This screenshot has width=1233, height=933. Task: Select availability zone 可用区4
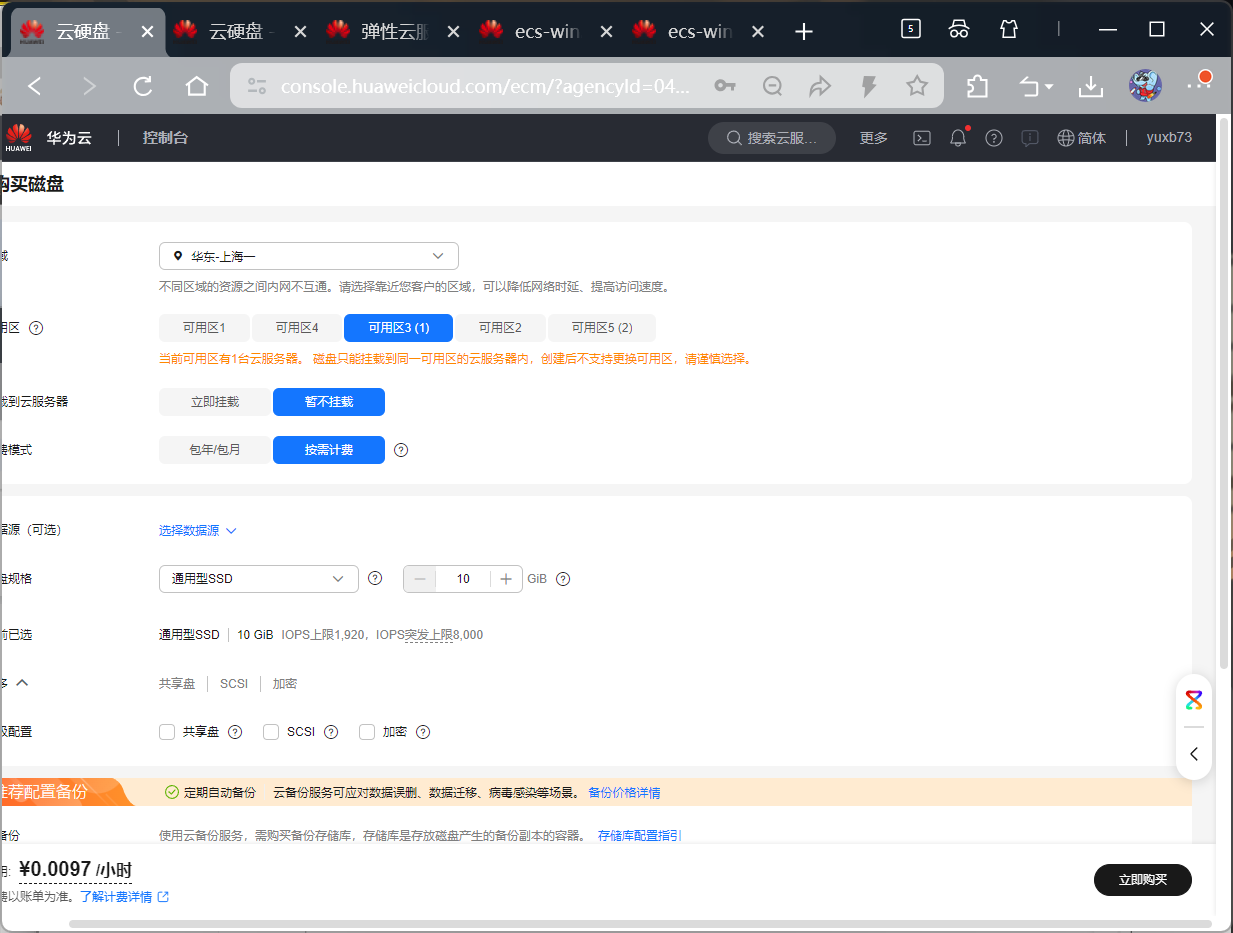tap(297, 328)
